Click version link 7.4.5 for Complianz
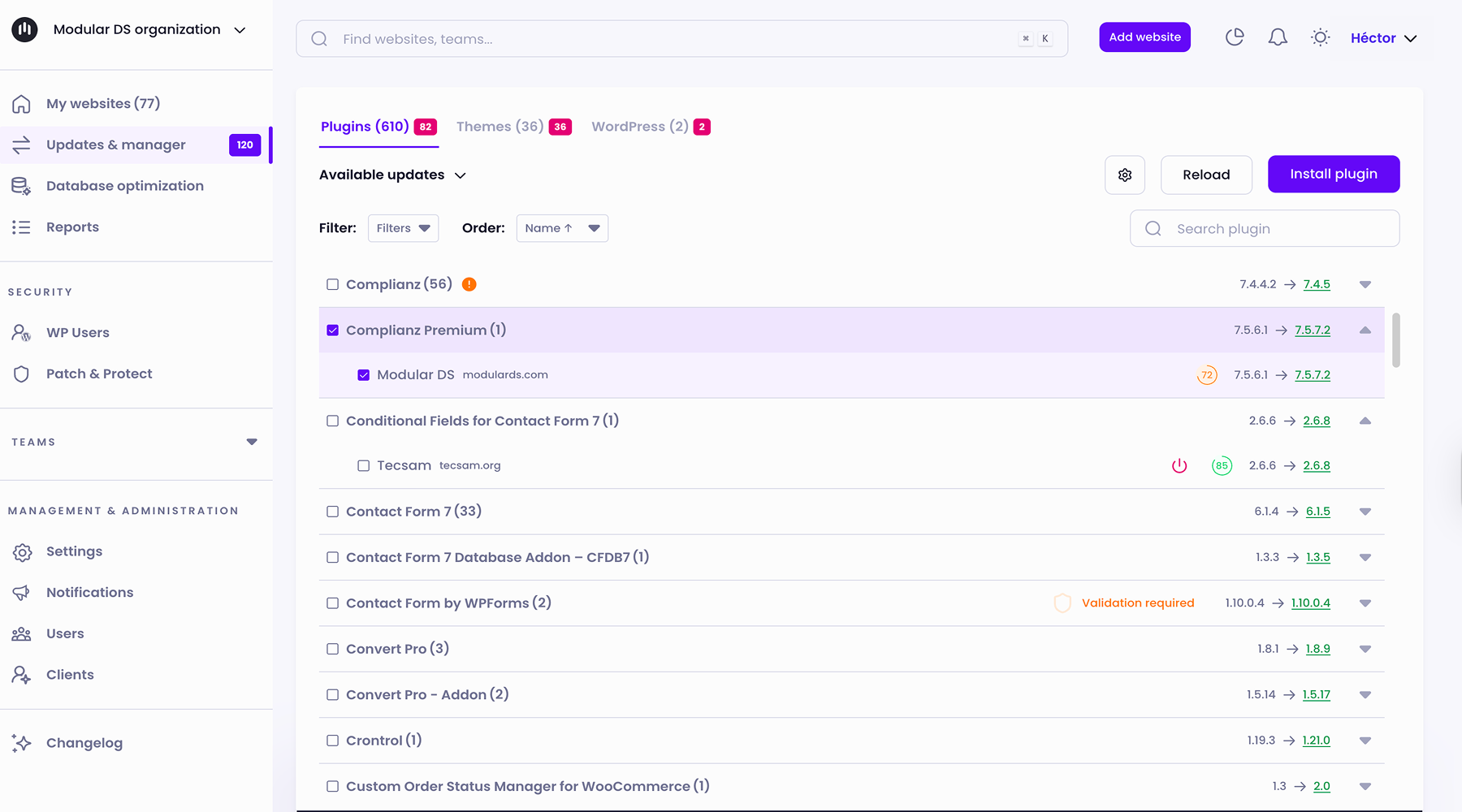The width and height of the screenshot is (1462, 812). 1317,284
